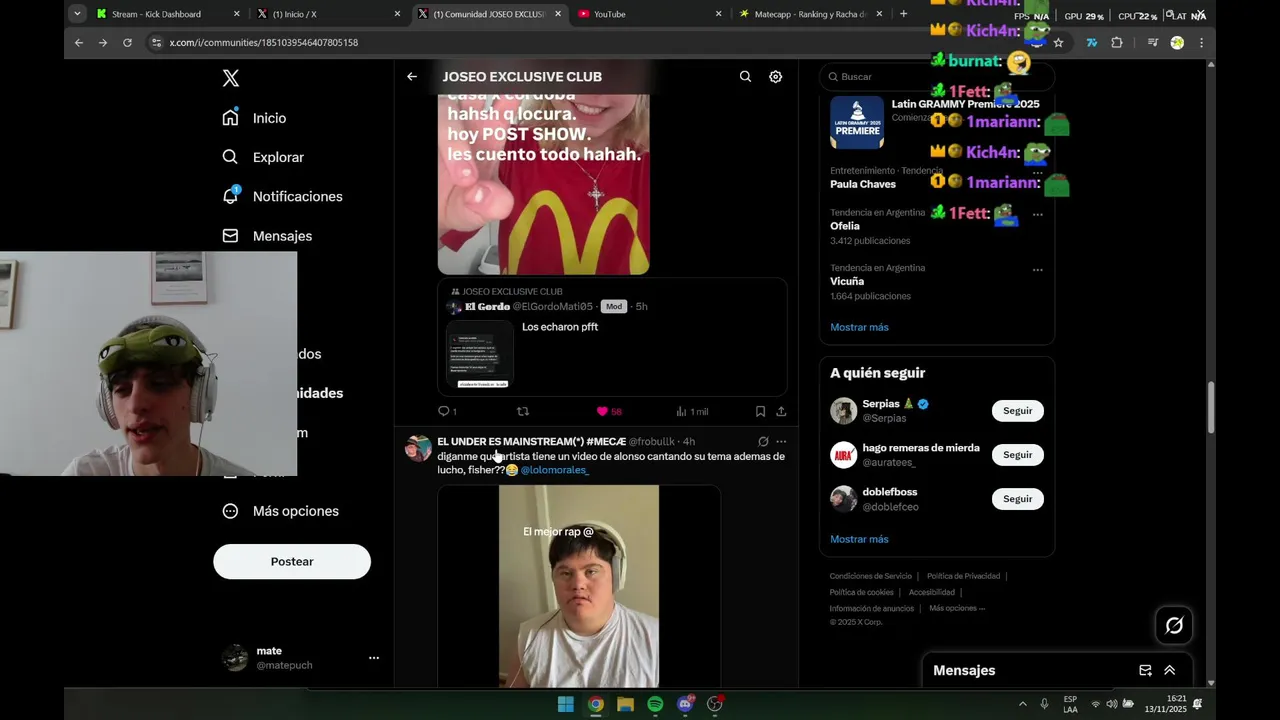Switch to Stream - Kick Dashboard tab
Viewport: 1280px width, 720px height.
tap(167, 14)
